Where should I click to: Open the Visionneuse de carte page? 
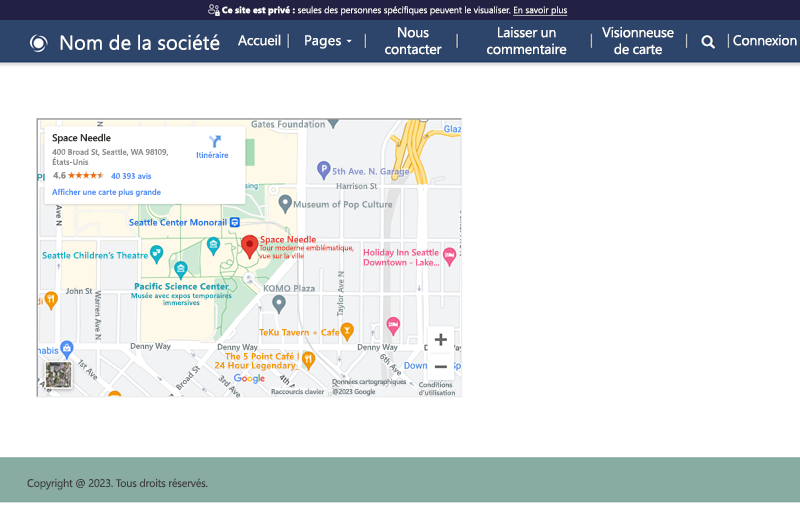tap(638, 41)
